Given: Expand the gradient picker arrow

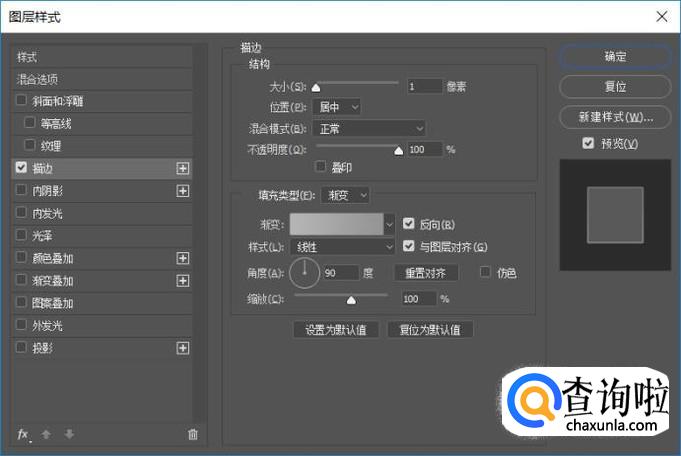Looking at the screenshot, I should point(389,225).
